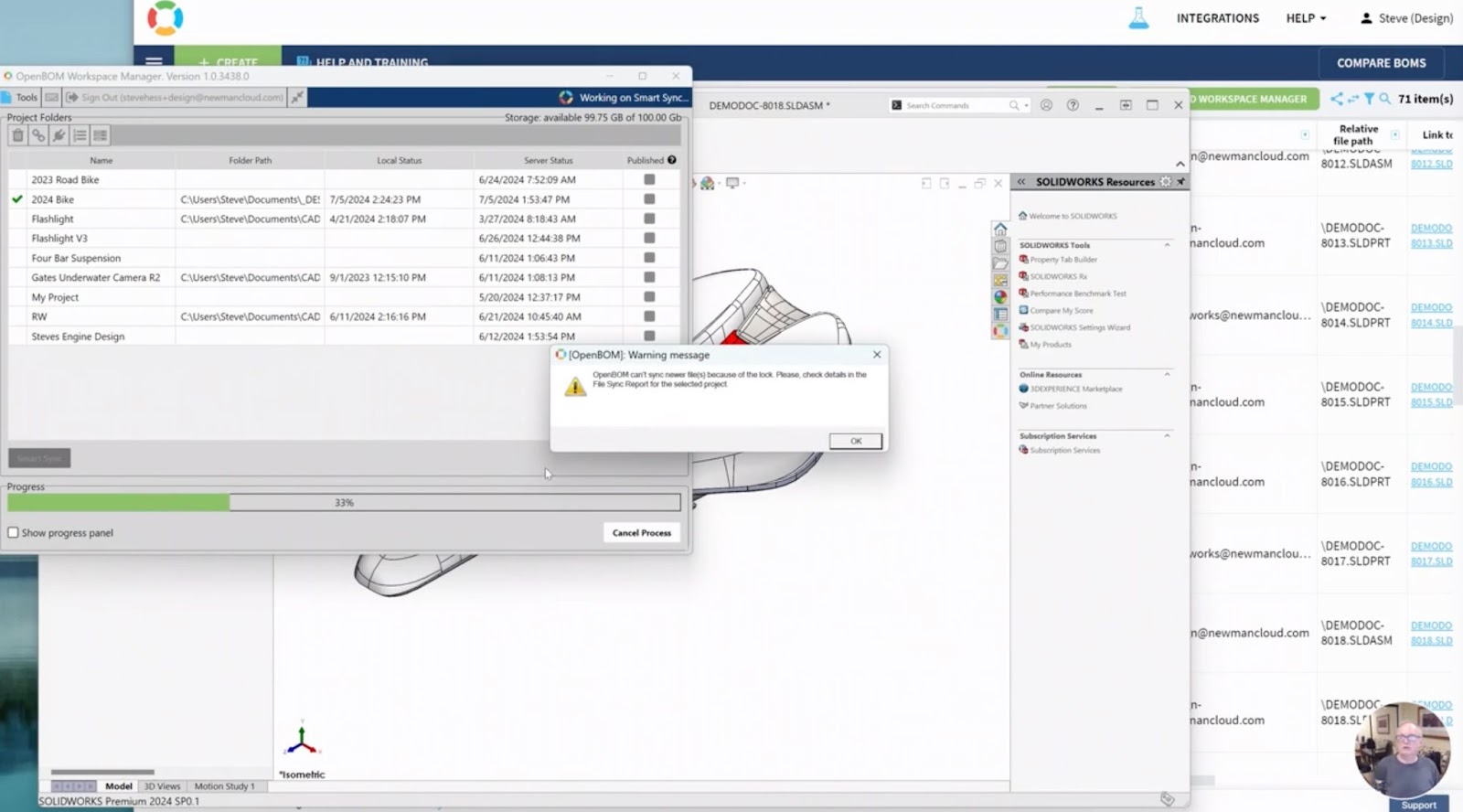The image size is (1463, 812).
Task: Open the Search Commands magnifier dropdown arrow
Action: 1026,105
